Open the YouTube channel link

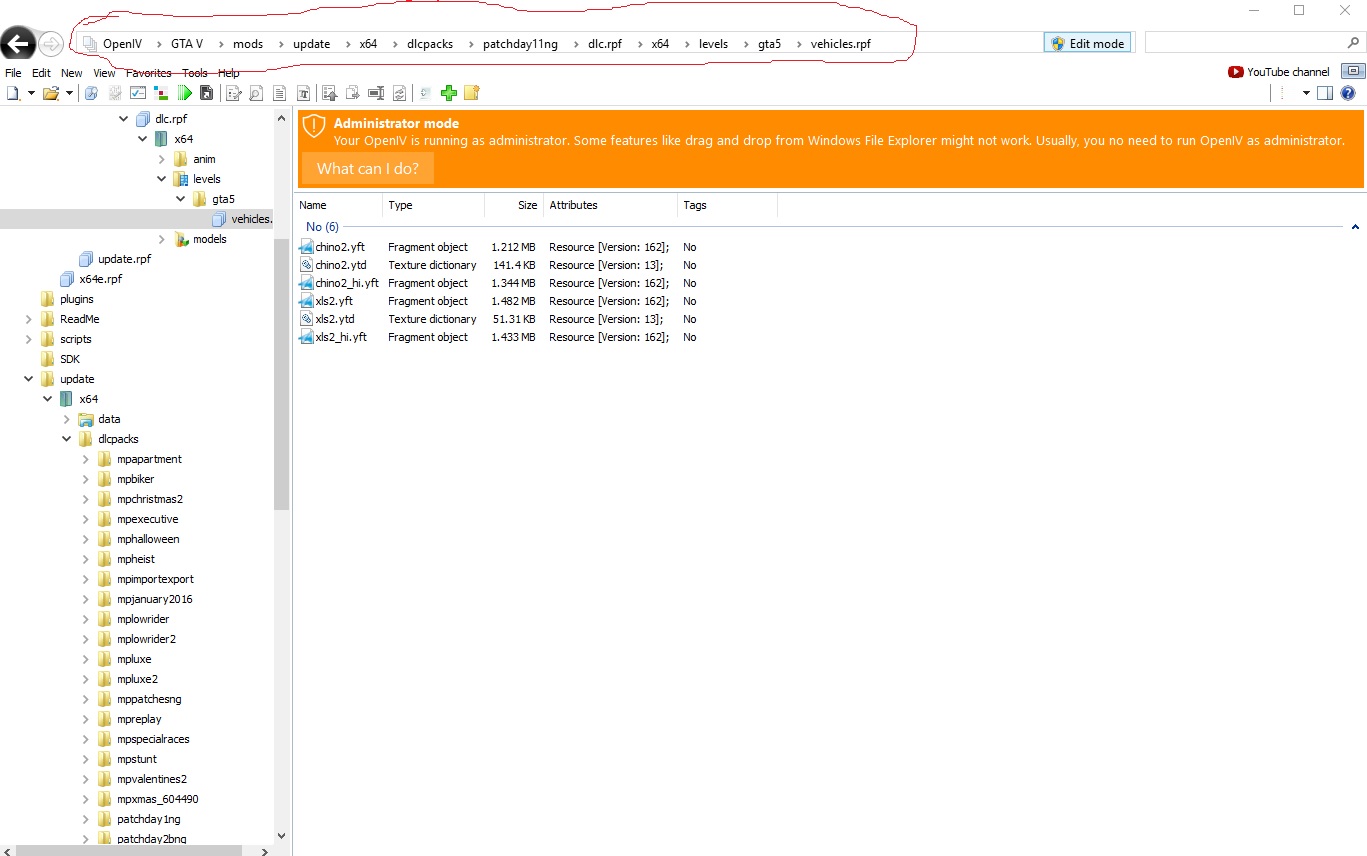point(1279,72)
